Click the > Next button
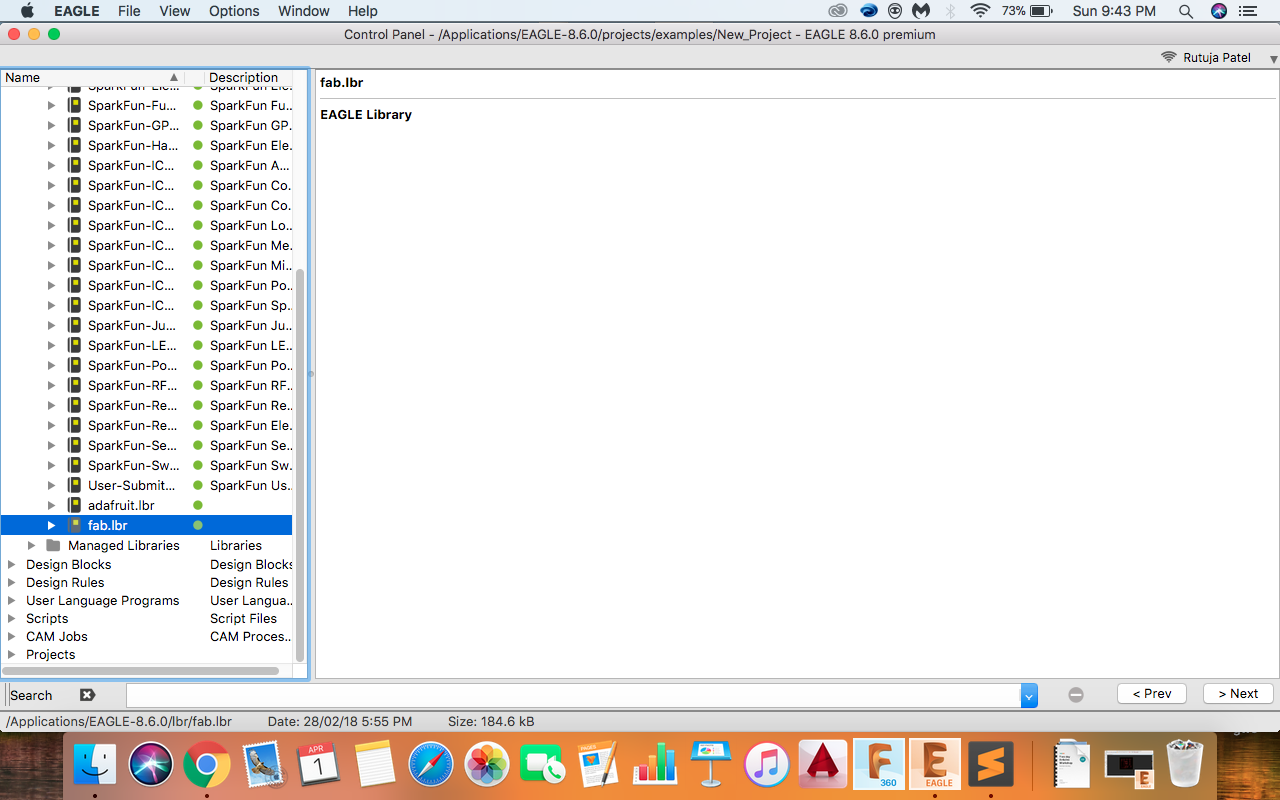The width and height of the screenshot is (1280, 800). [1238, 693]
